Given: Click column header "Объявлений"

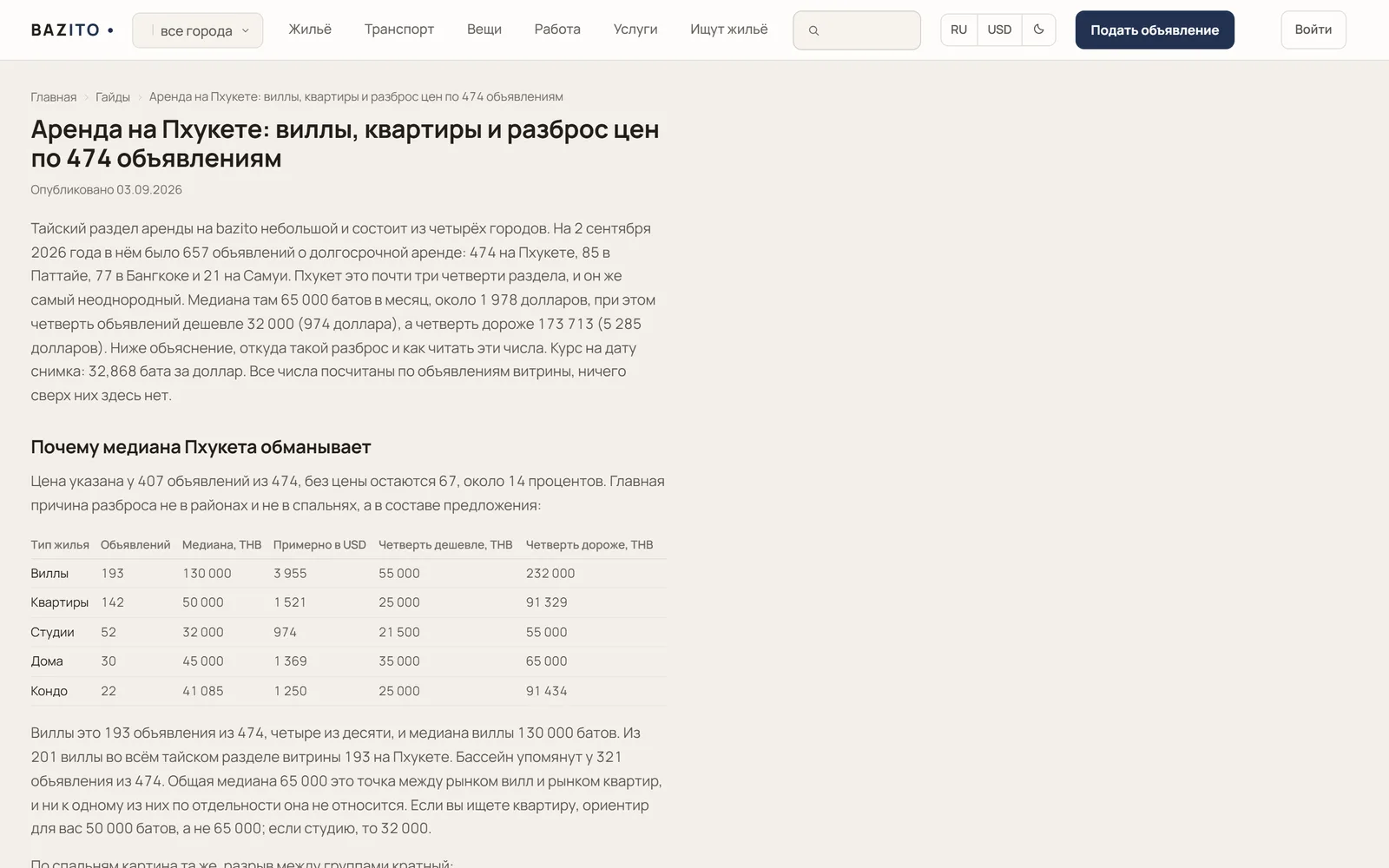Looking at the screenshot, I should (135, 544).
